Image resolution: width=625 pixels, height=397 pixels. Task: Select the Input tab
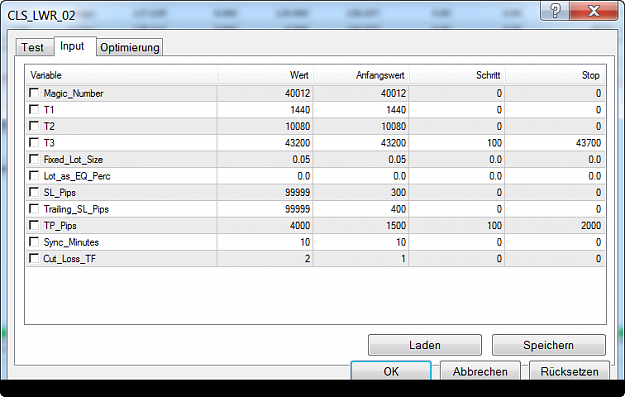click(75, 46)
